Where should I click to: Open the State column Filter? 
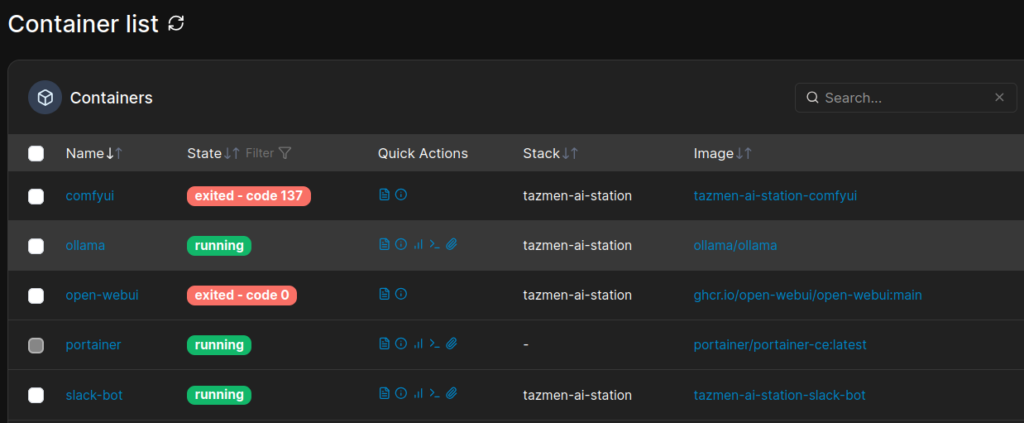point(269,153)
